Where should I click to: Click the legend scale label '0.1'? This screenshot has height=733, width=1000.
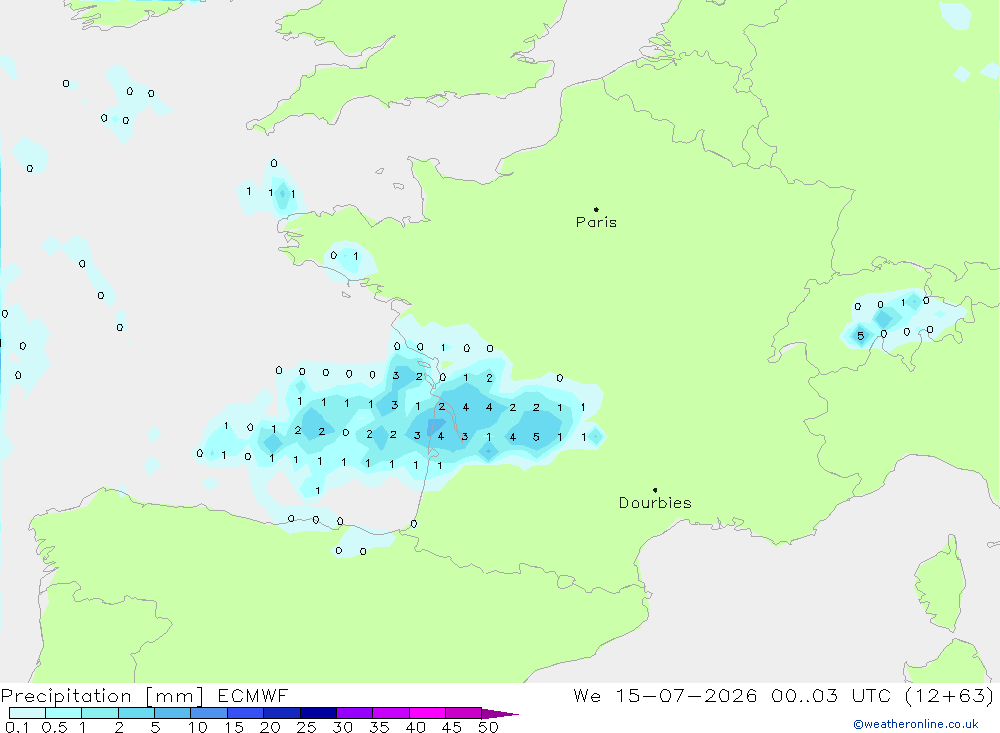tap(17, 727)
